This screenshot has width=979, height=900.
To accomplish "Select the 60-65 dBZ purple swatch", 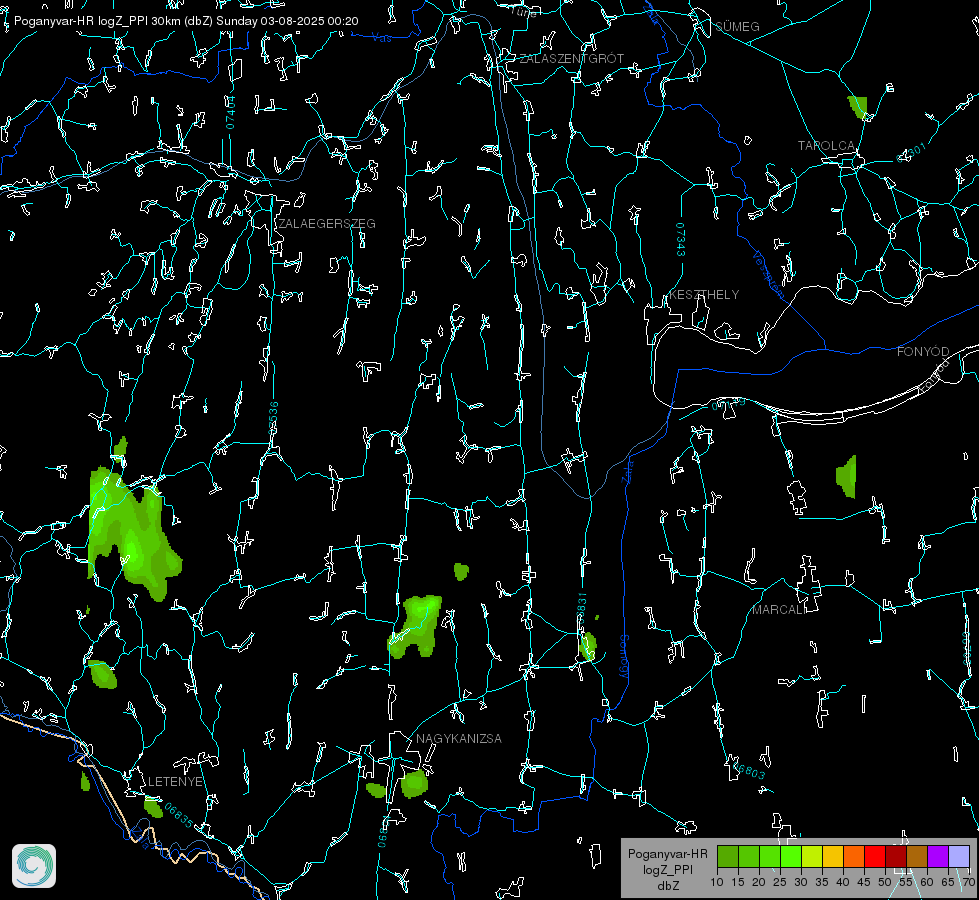I will click(938, 857).
